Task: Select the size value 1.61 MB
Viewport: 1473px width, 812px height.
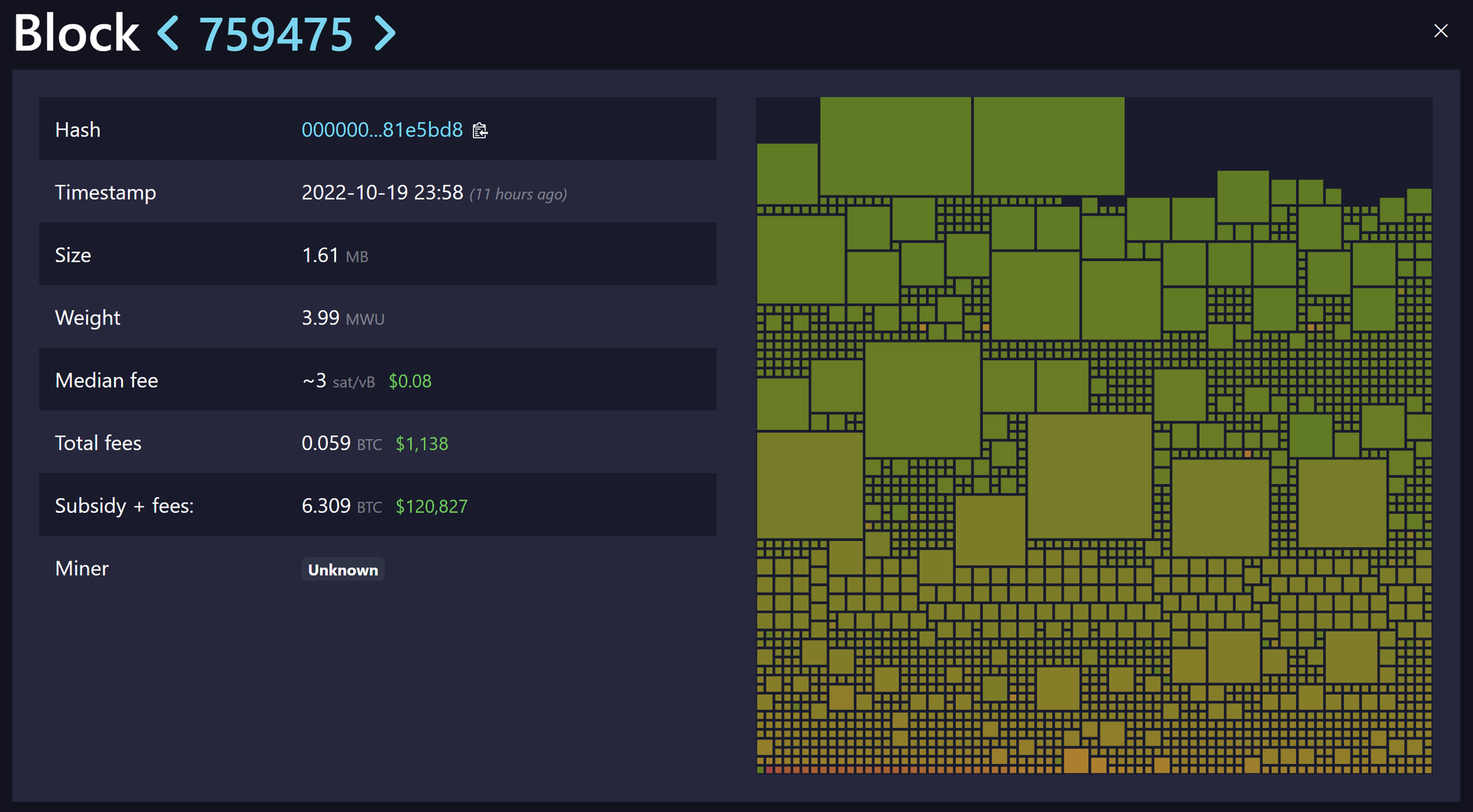Action: click(334, 255)
